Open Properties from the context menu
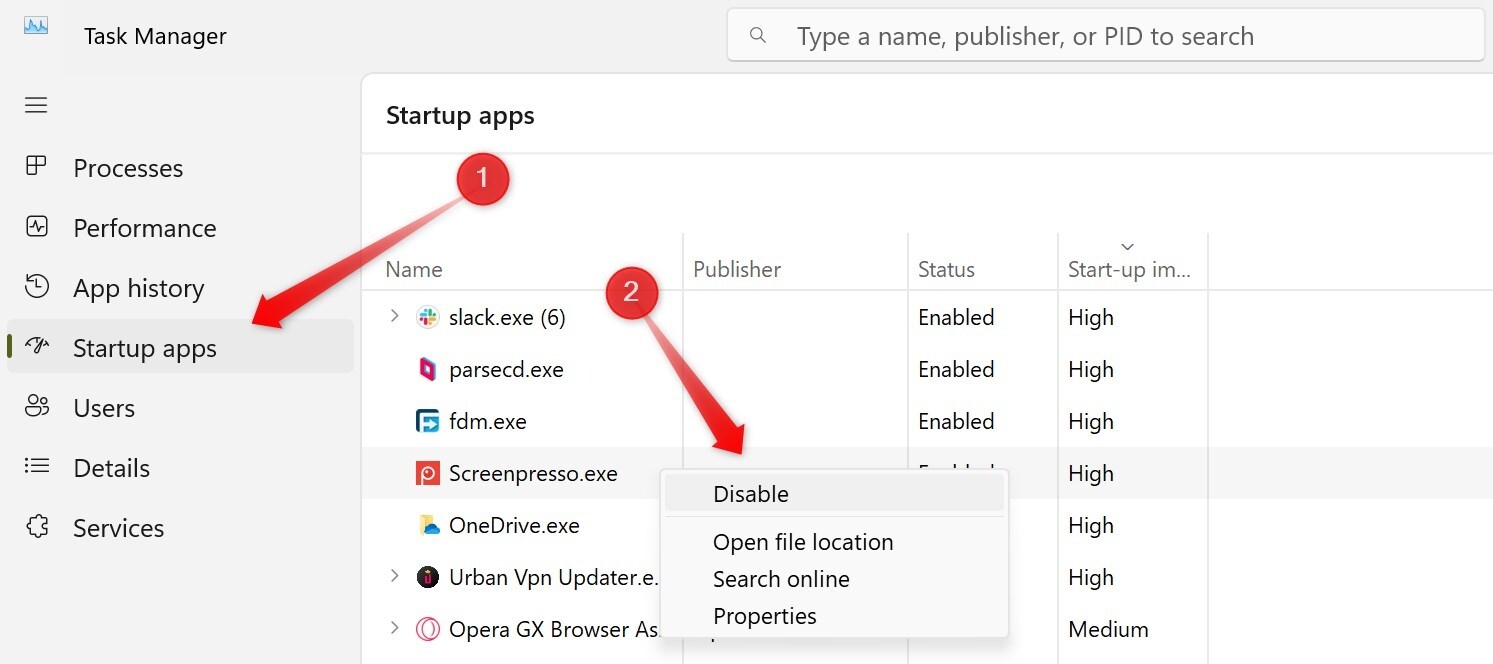This screenshot has width=1493, height=664. coord(764,616)
